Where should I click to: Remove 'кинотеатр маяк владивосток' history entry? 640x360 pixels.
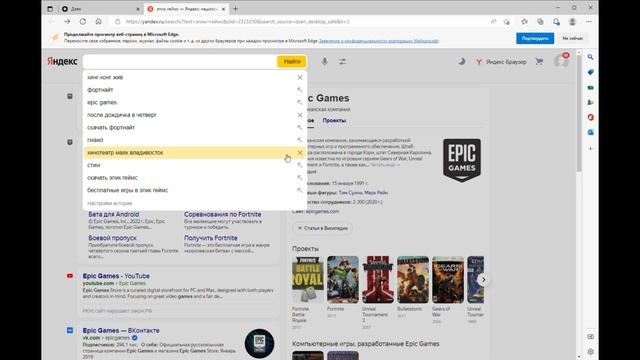tap(300, 153)
